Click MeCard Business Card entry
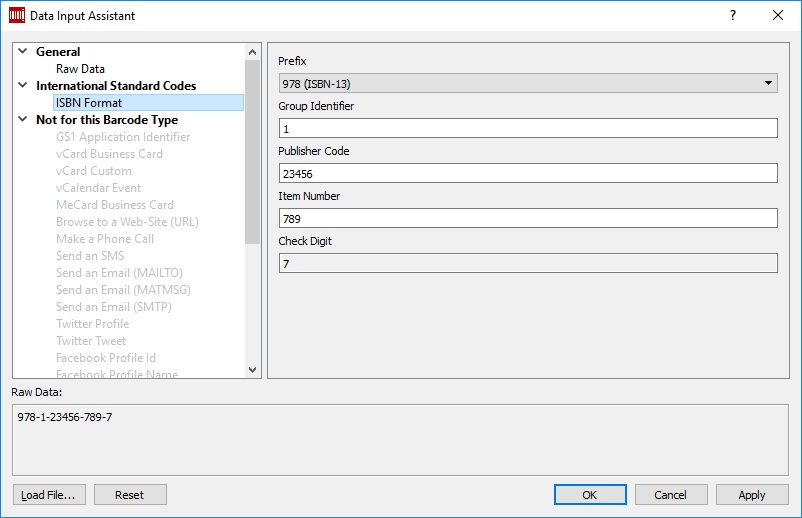 click(115, 205)
